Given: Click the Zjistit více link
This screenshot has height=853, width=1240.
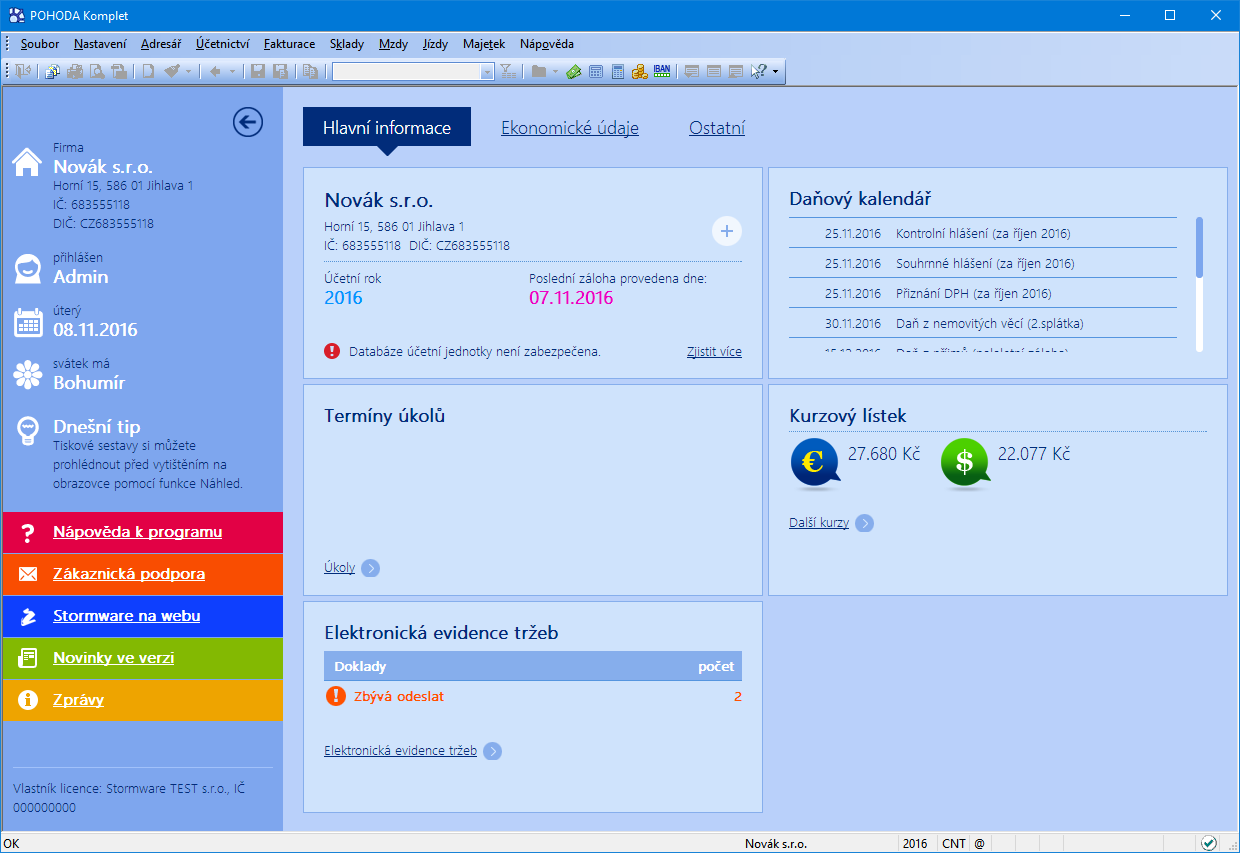Looking at the screenshot, I should click(714, 352).
